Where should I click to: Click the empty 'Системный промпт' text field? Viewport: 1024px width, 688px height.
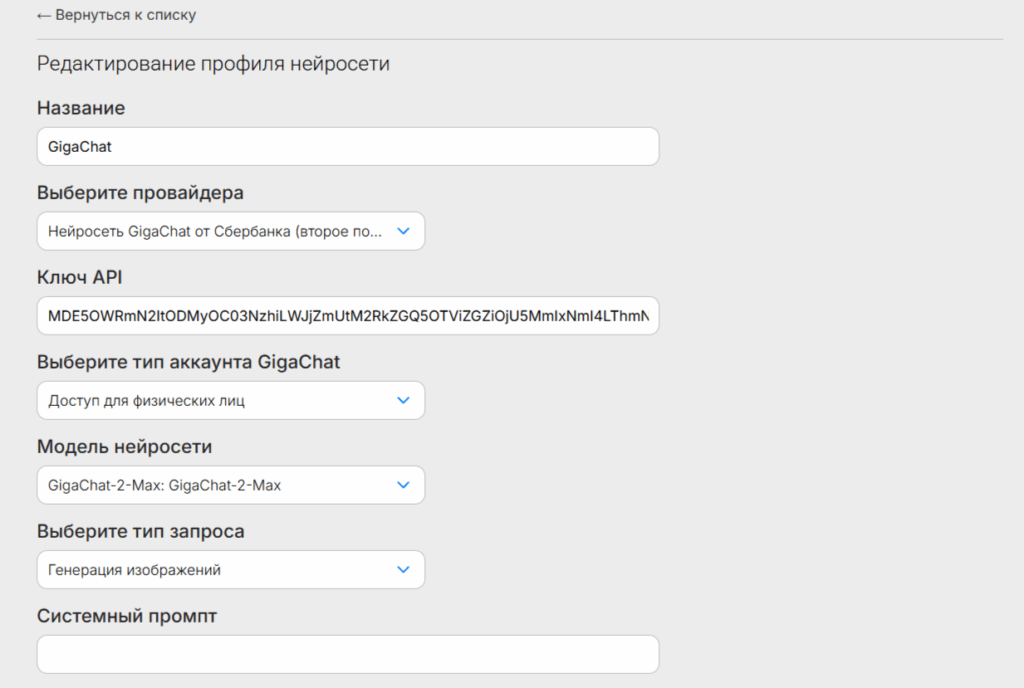347,654
